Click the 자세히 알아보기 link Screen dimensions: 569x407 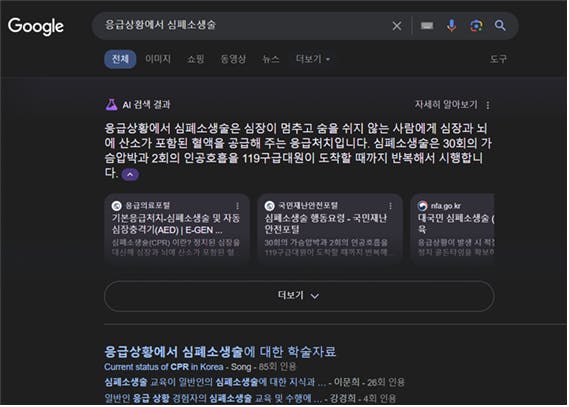point(446,104)
